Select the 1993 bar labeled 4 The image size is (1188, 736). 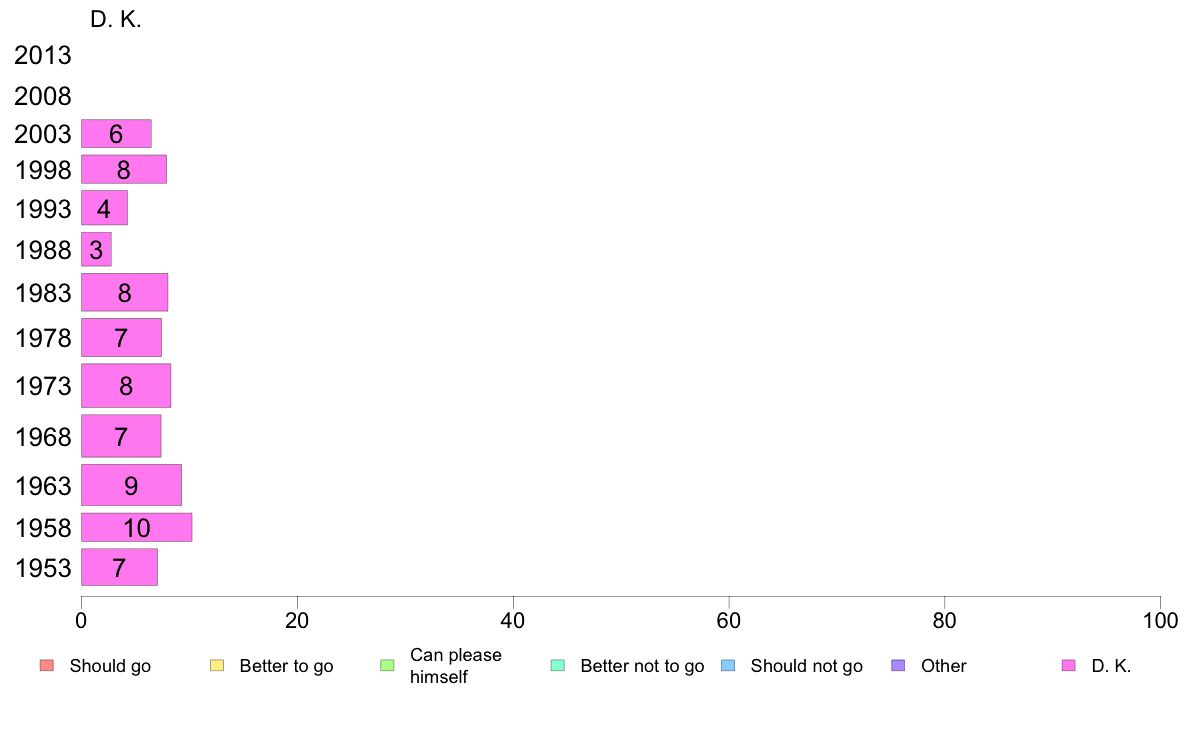pos(105,208)
